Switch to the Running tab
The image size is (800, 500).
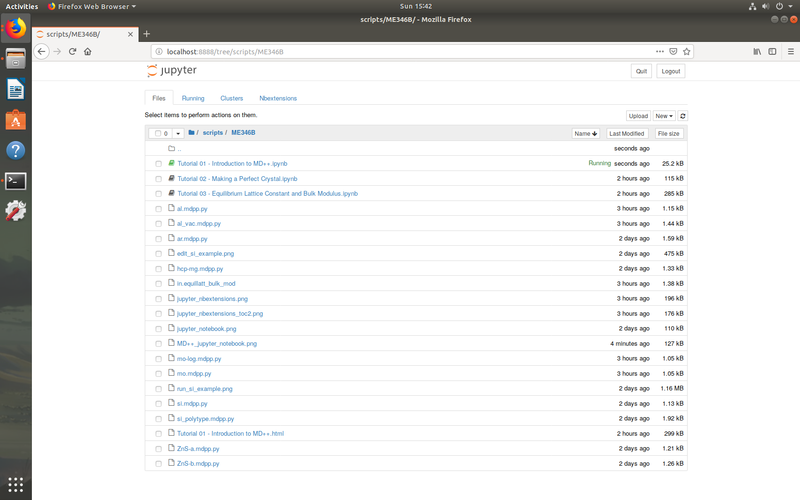pyautogui.click(x=193, y=98)
